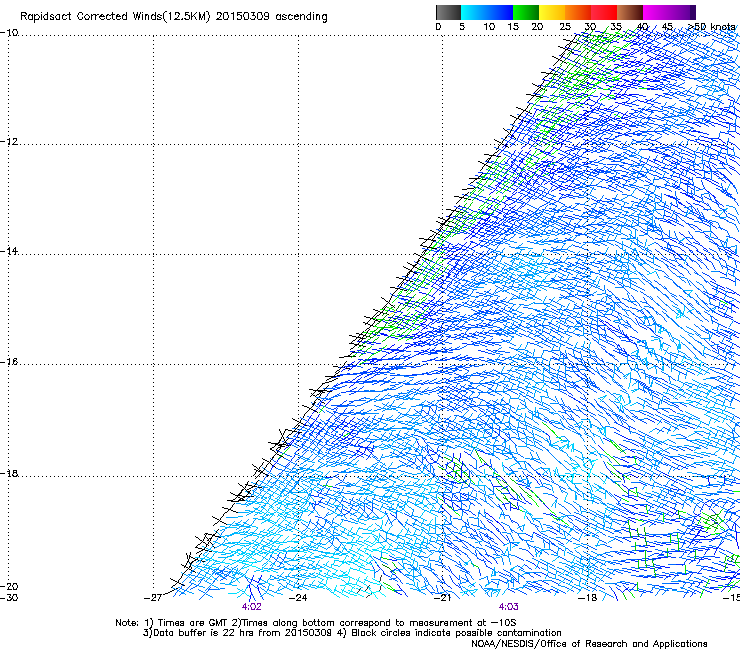Click the '-16' latitude axis label

pos(9,362)
